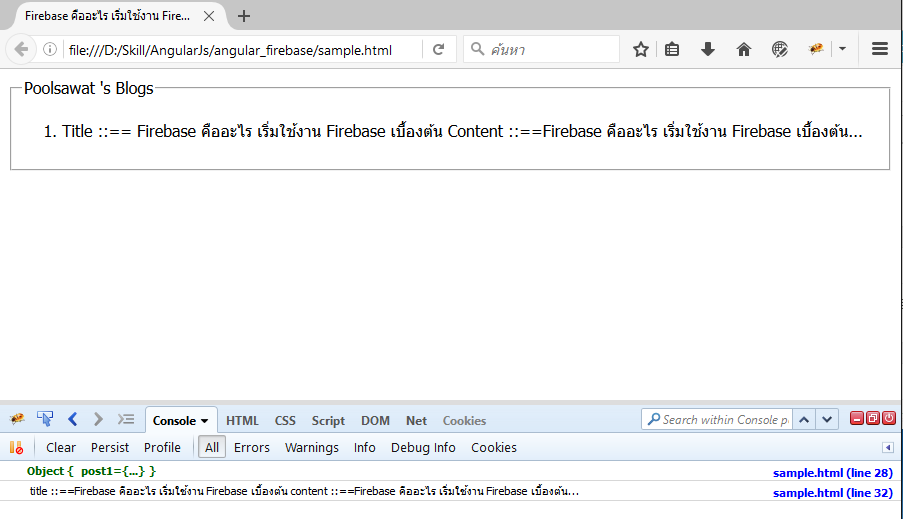Open sample.html line 32 source link
903x519 pixels.
832,493
